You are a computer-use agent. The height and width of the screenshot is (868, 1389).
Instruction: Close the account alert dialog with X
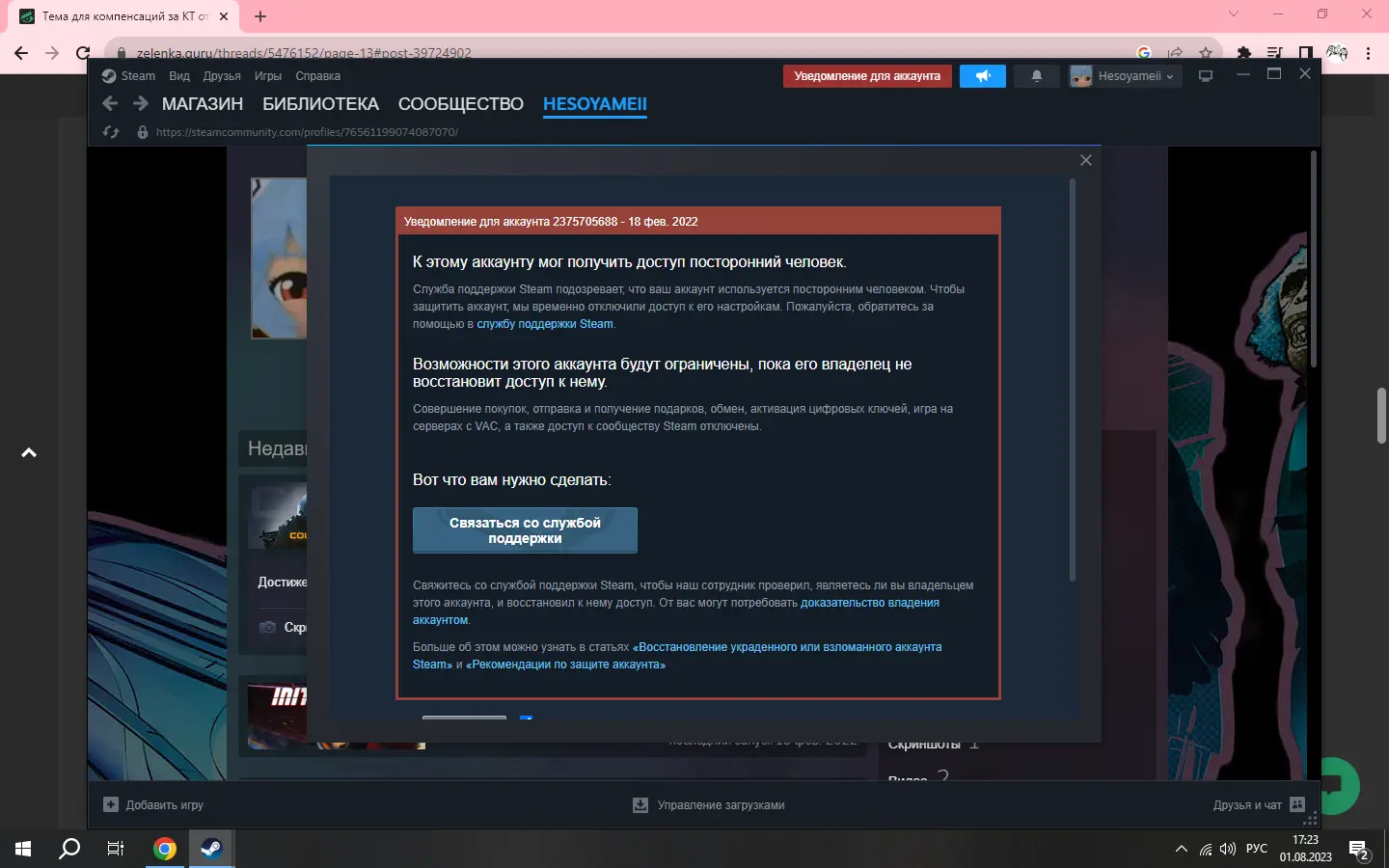coord(1086,160)
